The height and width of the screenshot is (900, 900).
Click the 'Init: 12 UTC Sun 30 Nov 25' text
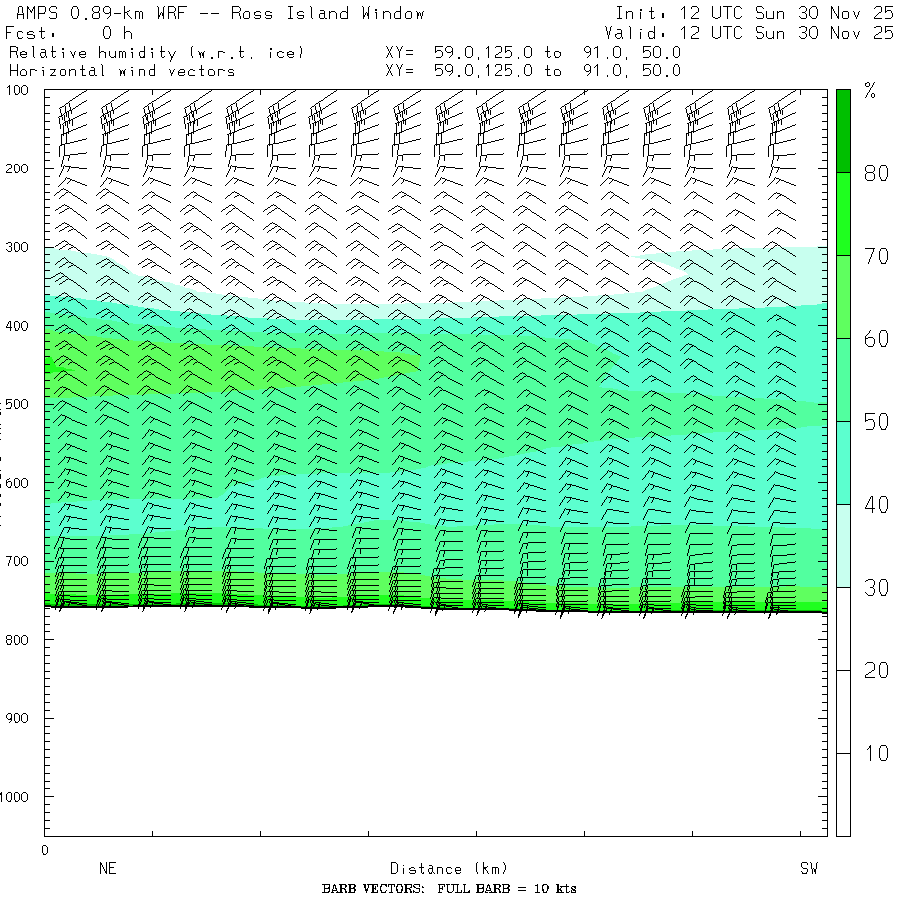(754, 14)
